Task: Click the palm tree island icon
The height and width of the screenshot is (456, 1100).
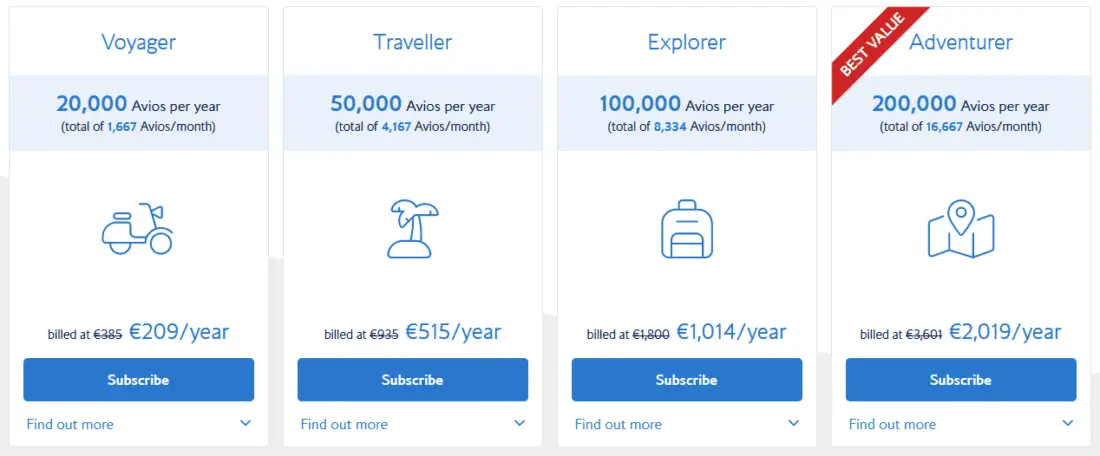Action: [x=412, y=228]
